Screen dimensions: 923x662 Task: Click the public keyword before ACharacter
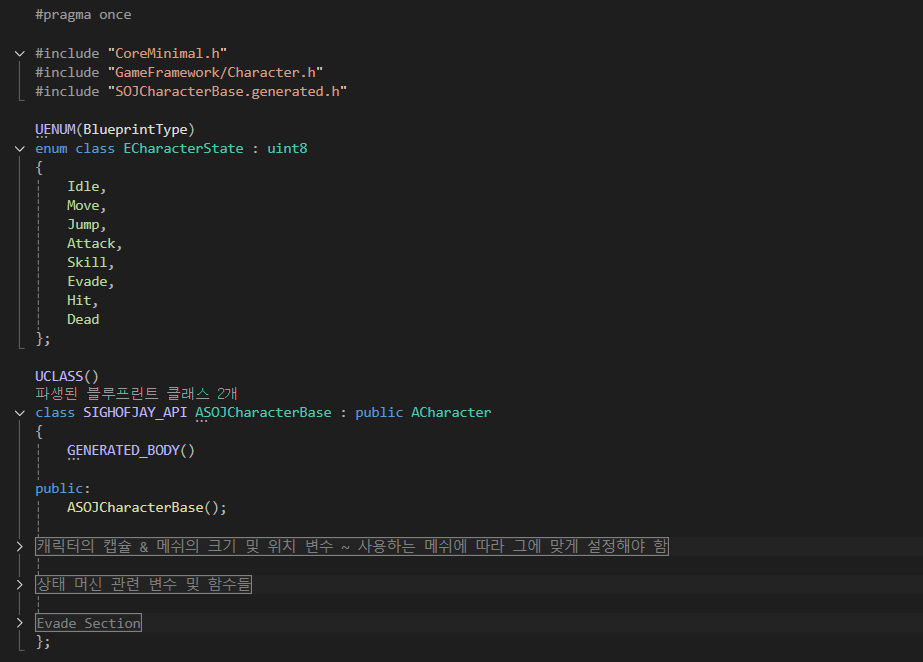(x=379, y=412)
